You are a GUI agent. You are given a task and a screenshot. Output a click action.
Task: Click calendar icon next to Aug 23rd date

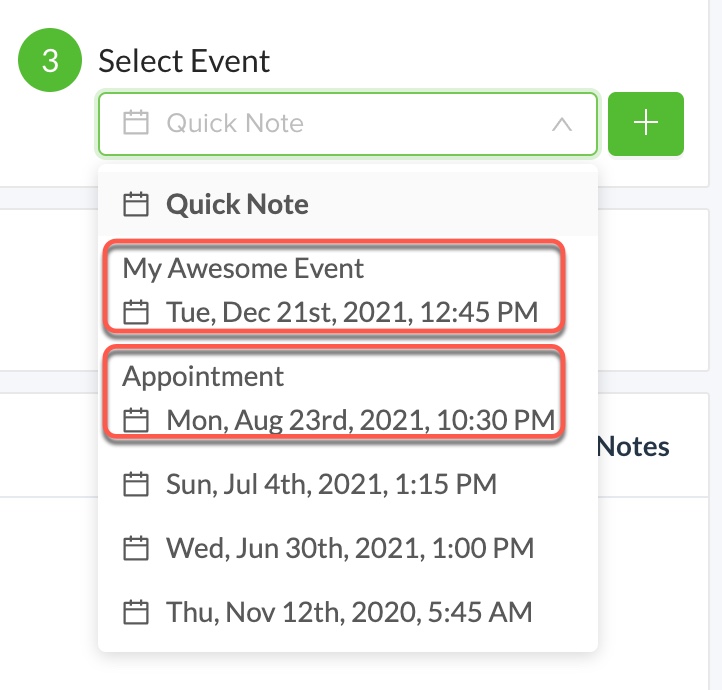135,420
